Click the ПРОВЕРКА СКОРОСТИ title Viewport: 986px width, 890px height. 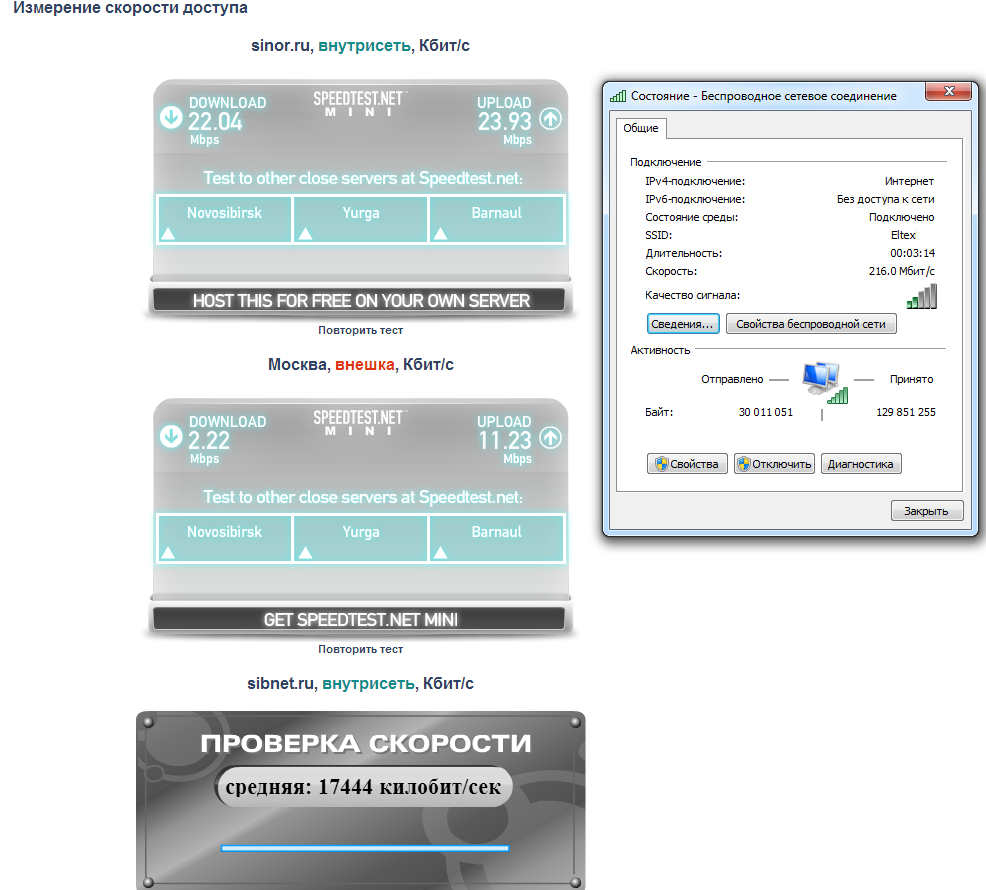pyautogui.click(x=365, y=743)
